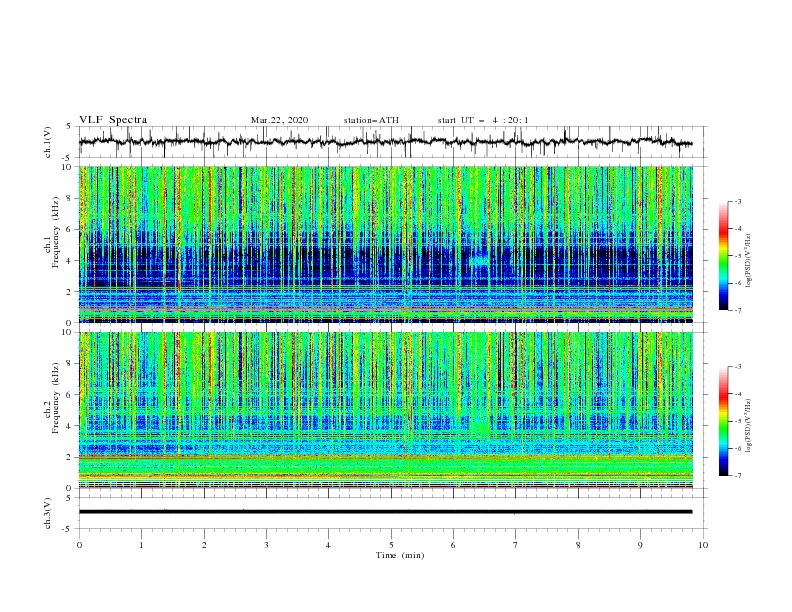Click the ch.3(V) flat waveform trace
This screenshot has width=792, height=612.
[x=386, y=512]
